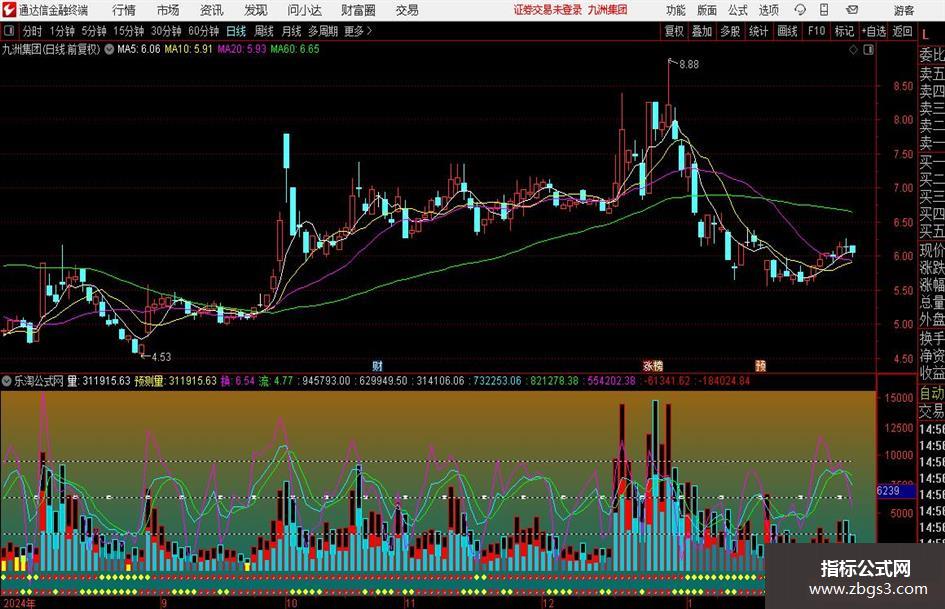This screenshot has width=945, height=609.
Task: Switch to 15分钟 chart period
Action: tap(129, 31)
